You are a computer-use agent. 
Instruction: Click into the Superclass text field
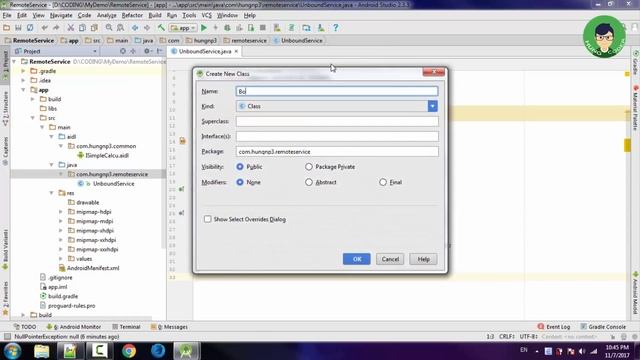coord(337,121)
